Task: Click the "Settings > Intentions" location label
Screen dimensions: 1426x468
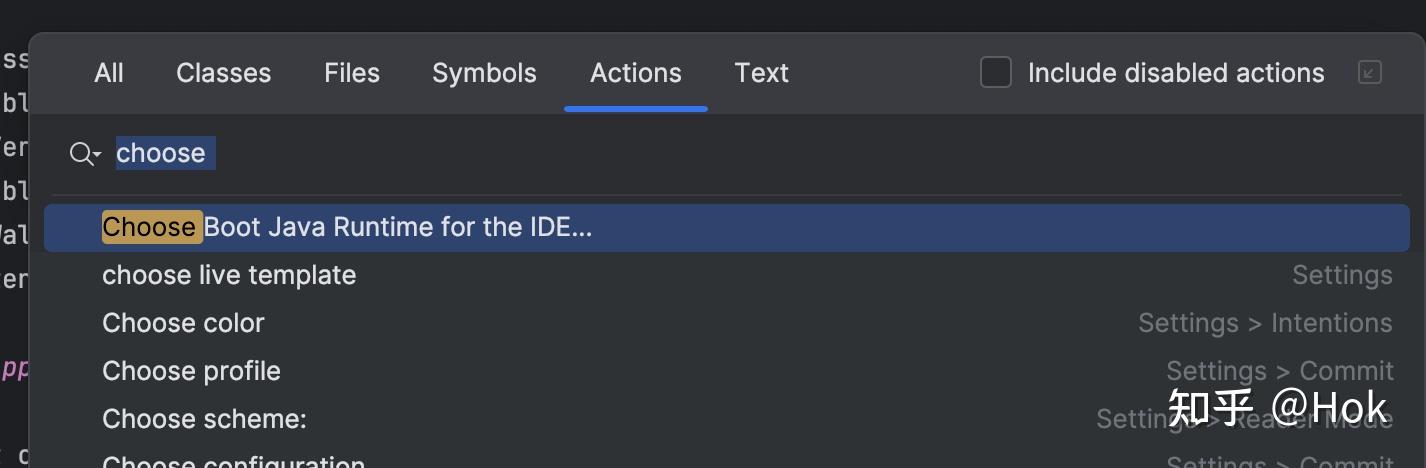Action: [x=1264, y=323]
